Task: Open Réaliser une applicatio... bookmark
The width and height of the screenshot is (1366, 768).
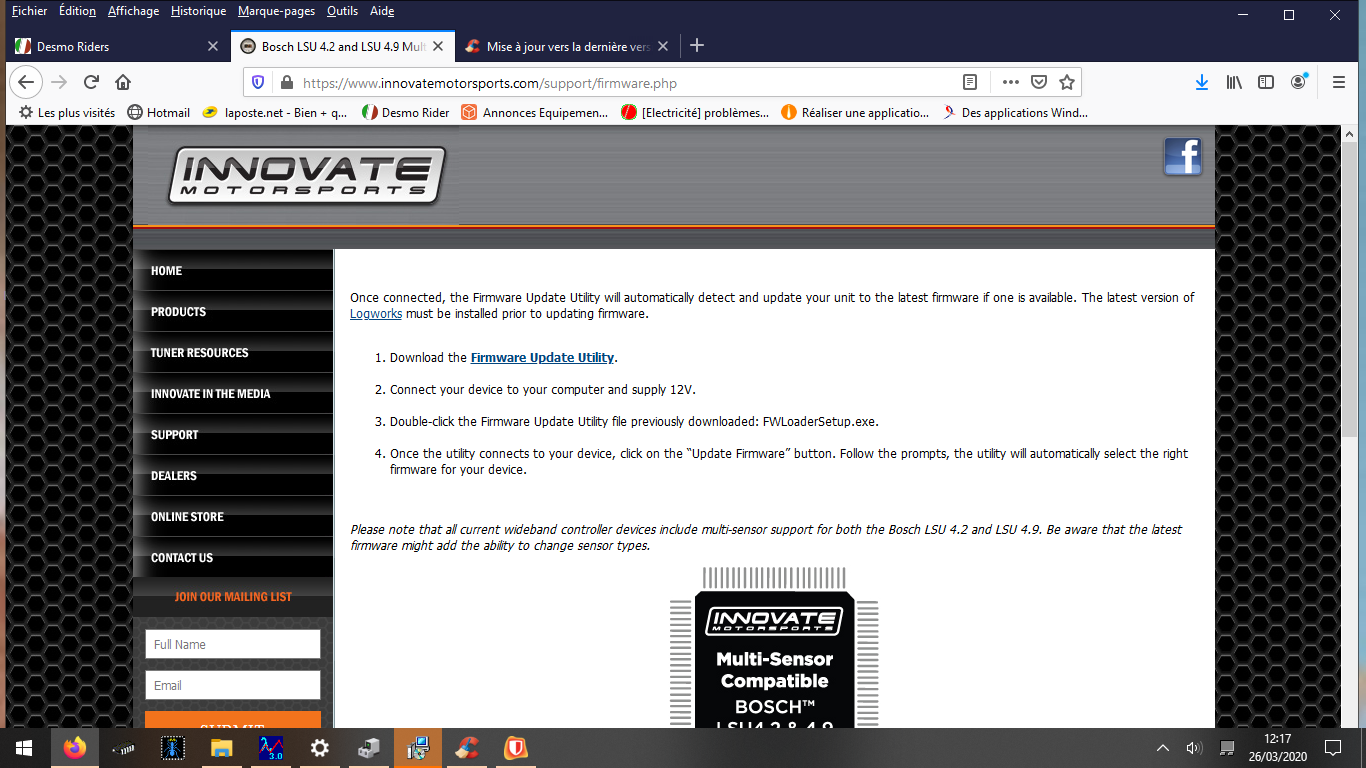Action: (x=855, y=113)
